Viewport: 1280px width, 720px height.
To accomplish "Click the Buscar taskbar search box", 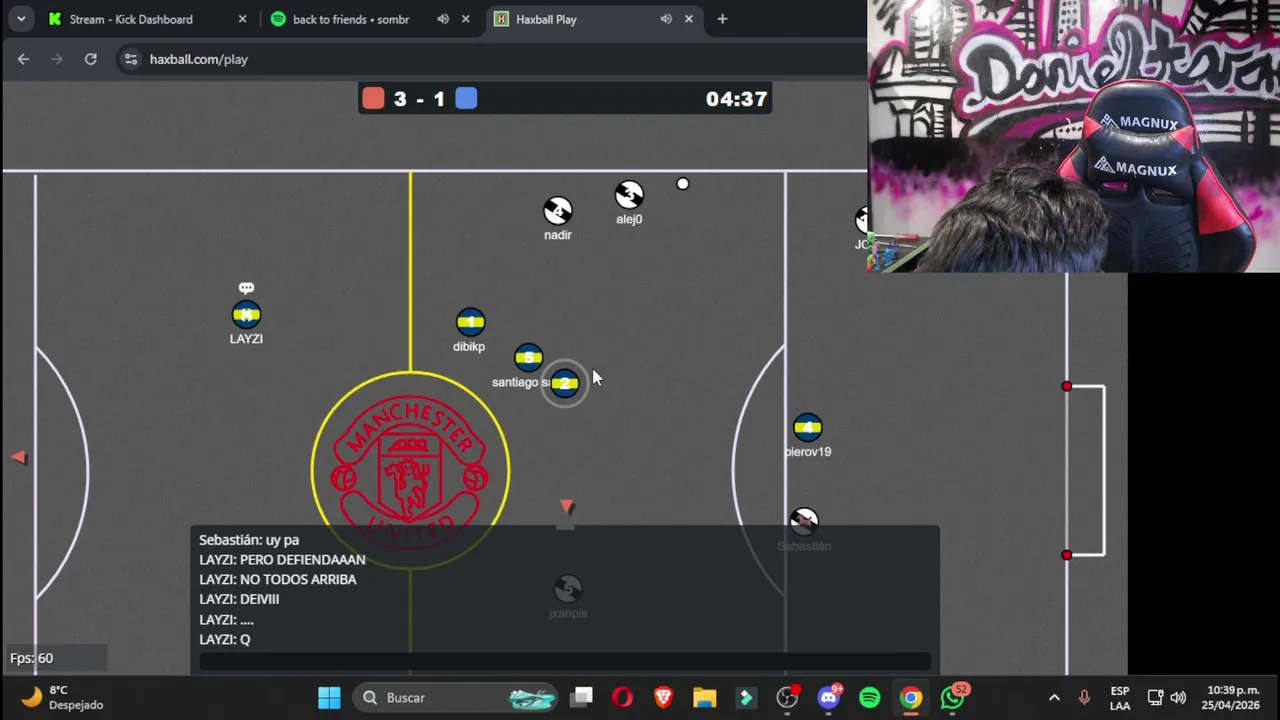I will click(x=457, y=697).
